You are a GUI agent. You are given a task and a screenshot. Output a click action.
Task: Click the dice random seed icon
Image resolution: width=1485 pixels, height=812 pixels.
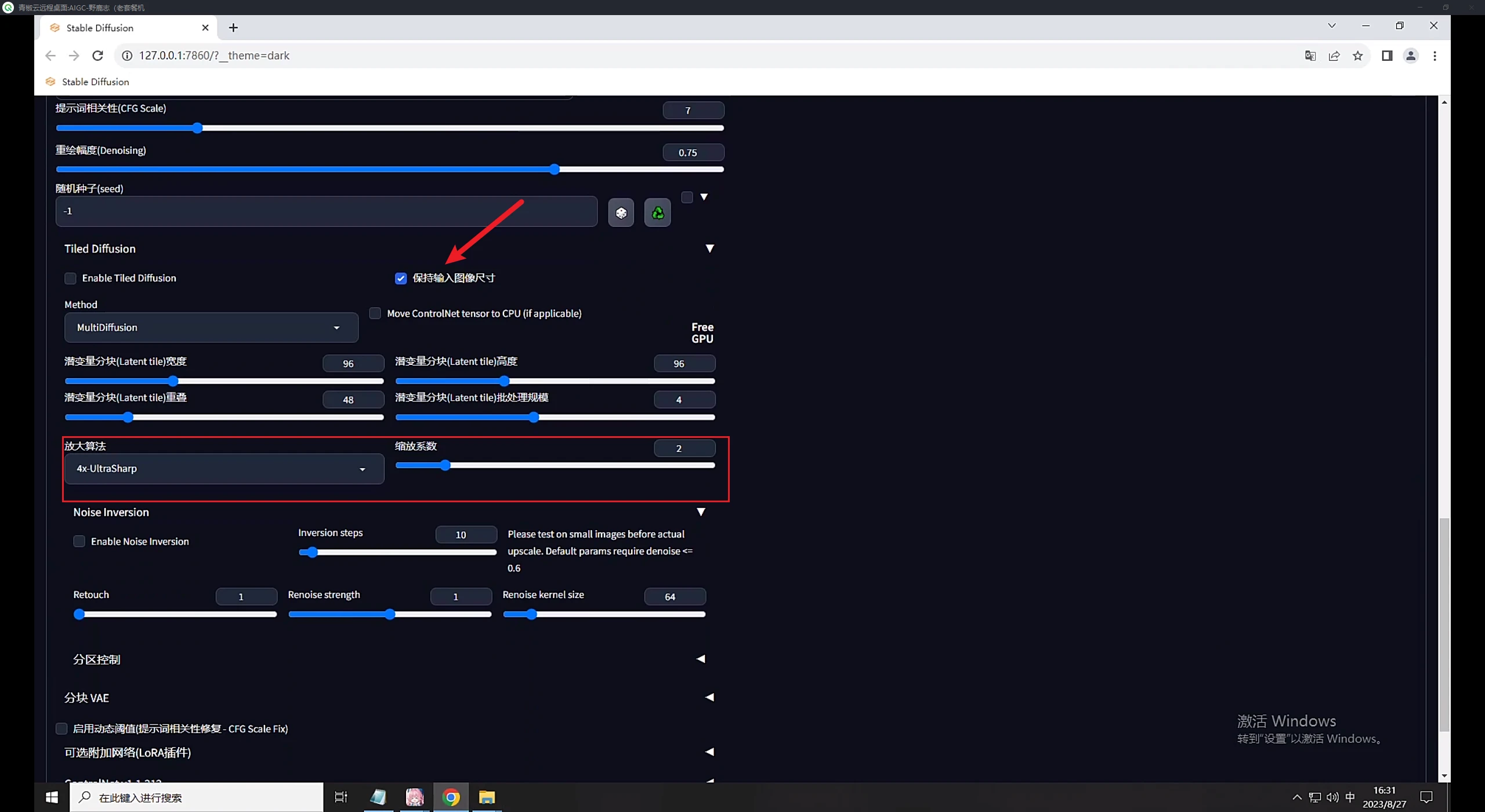pos(621,213)
